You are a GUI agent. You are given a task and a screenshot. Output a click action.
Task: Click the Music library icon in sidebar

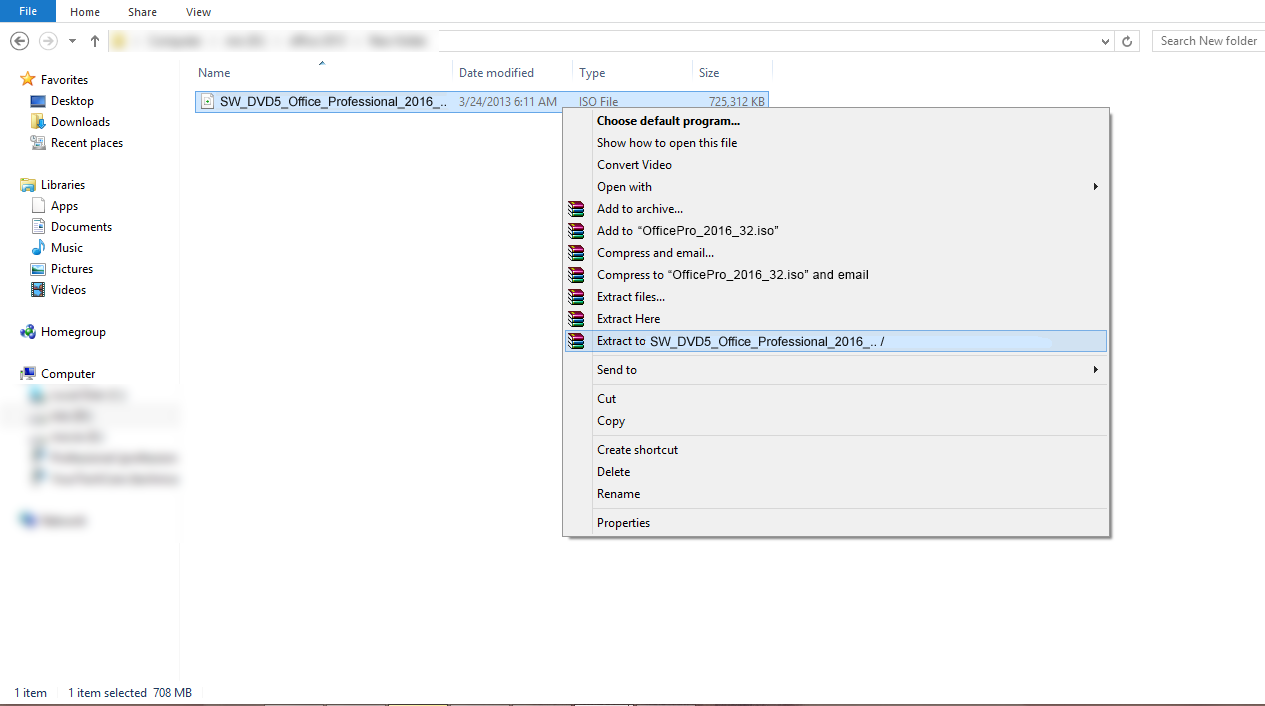pyautogui.click(x=38, y=248)
